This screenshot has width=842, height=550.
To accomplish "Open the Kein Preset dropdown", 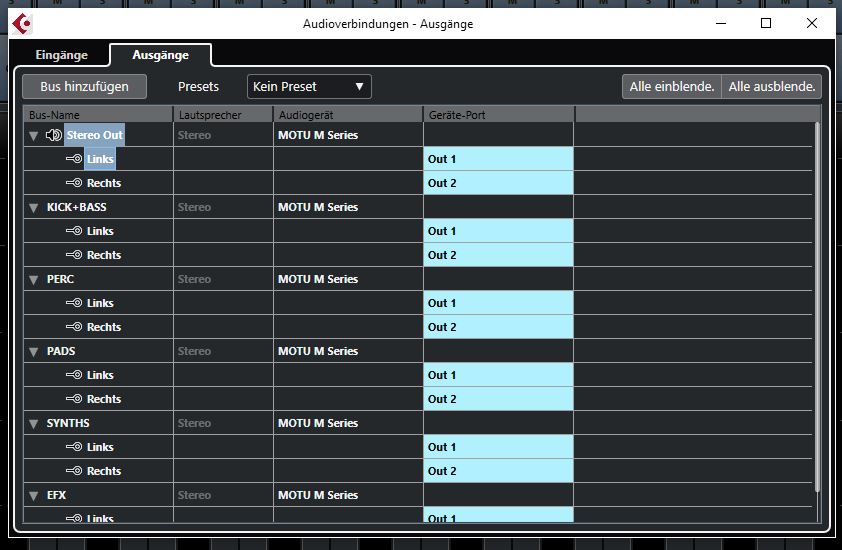I will (x=309, y=87).
